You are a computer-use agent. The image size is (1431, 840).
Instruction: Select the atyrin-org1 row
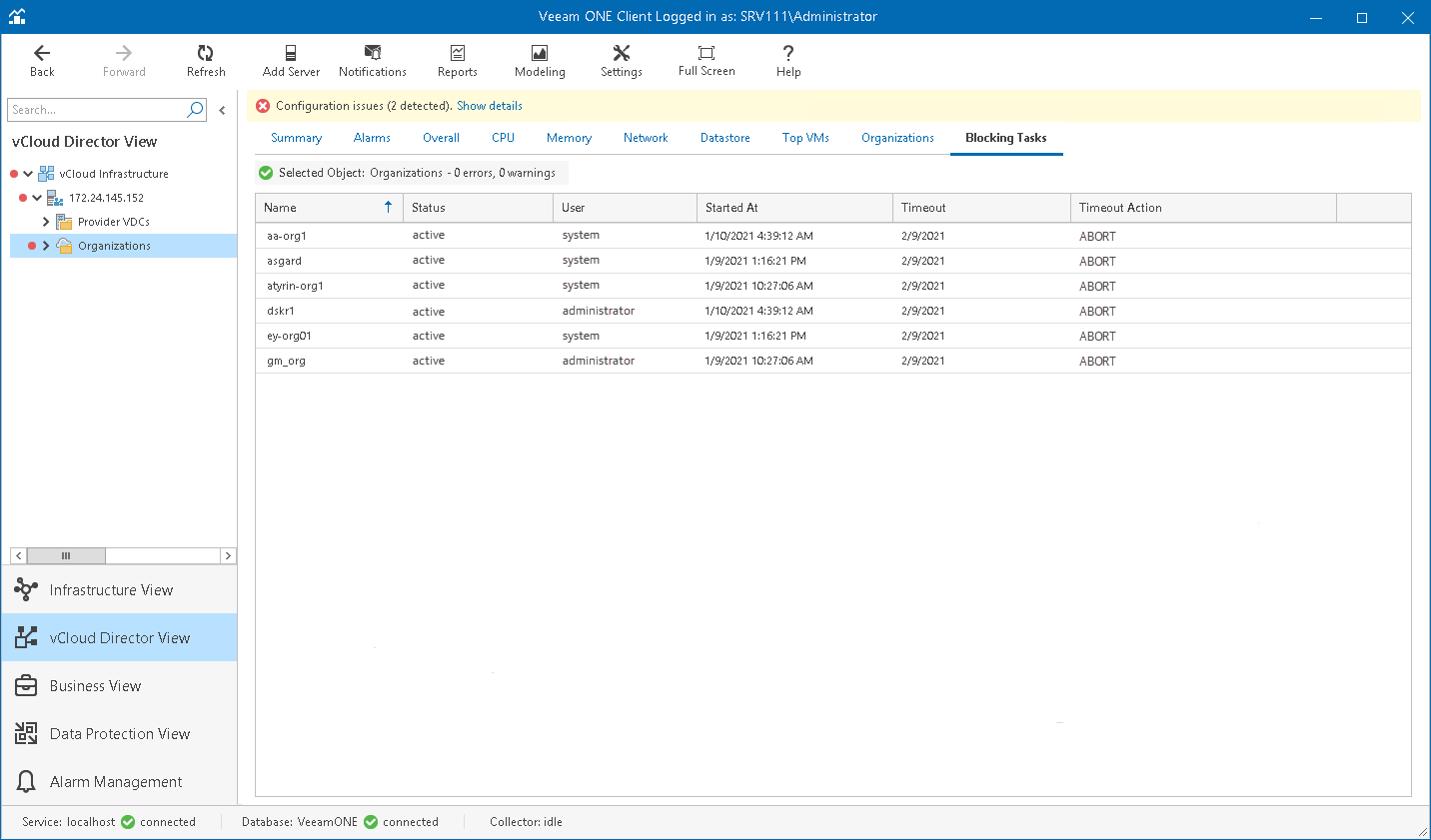[x=833, y=286]
